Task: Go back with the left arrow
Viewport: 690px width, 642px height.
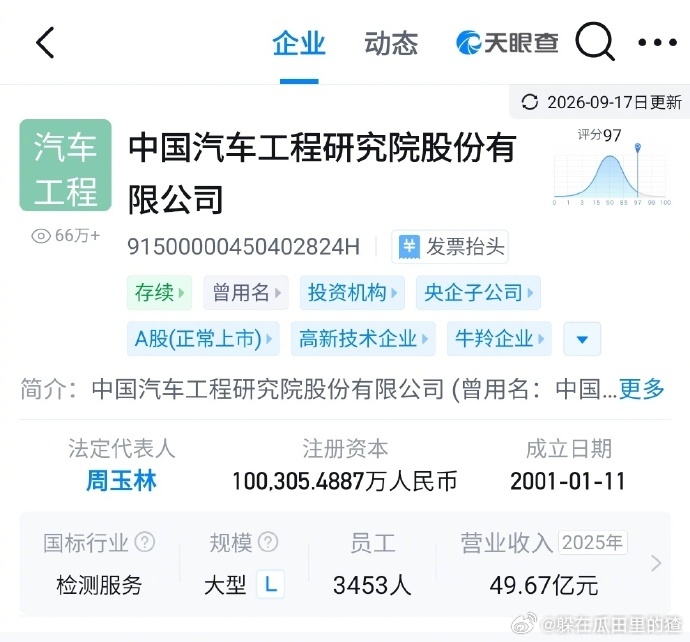Action: pos(45,43)
